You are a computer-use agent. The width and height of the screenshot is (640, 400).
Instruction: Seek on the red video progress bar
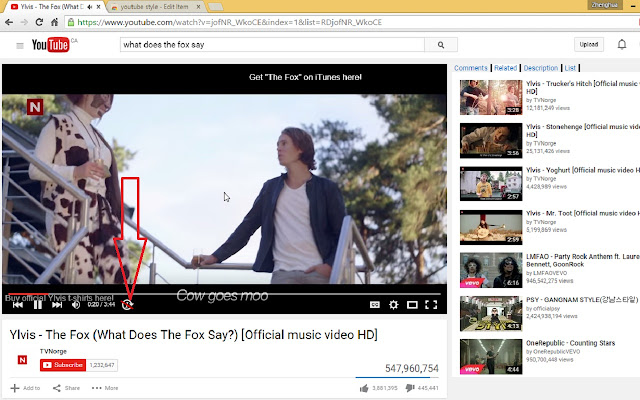tap(28, 293)
